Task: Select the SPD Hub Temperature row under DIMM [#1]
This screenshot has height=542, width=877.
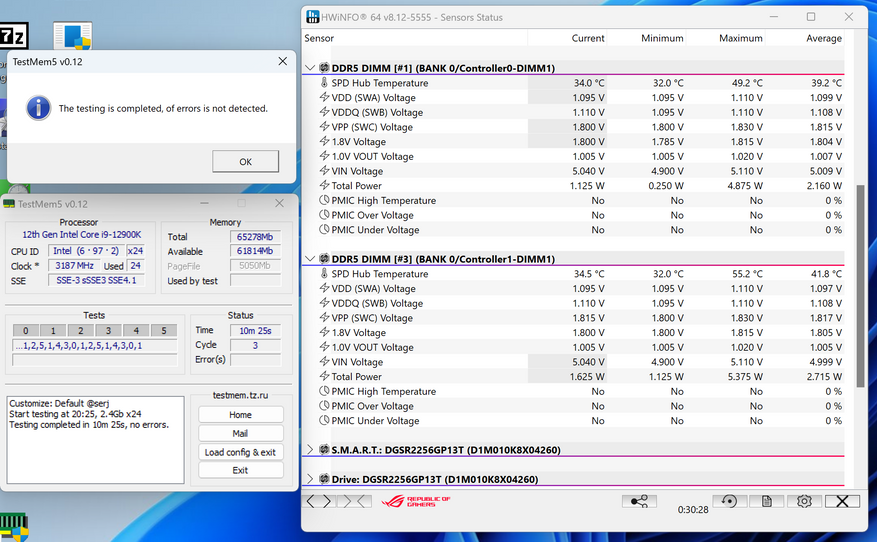Action: click(378, 83)
